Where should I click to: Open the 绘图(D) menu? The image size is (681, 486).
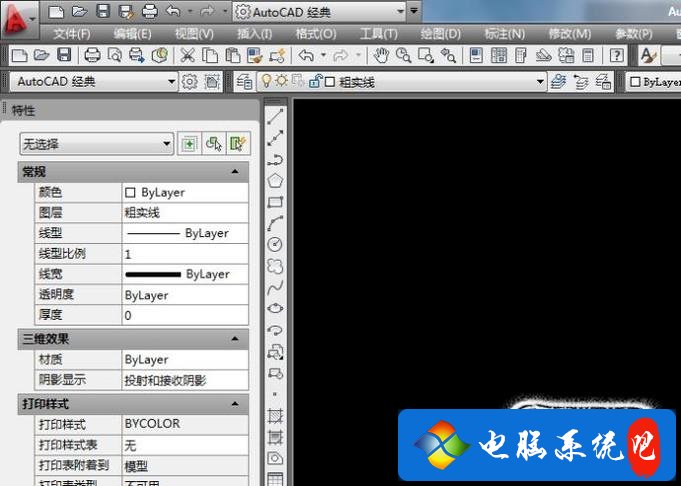[x=440, y=34]
